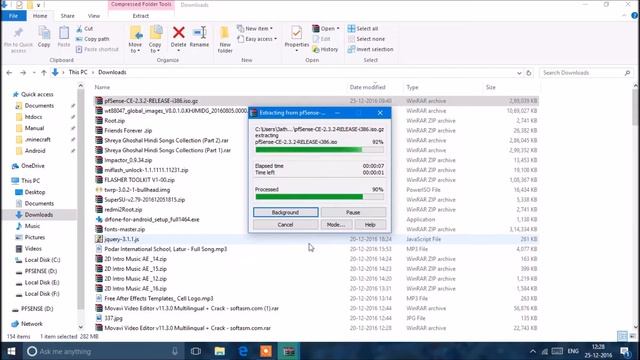Click the Cortana search box

102,351
